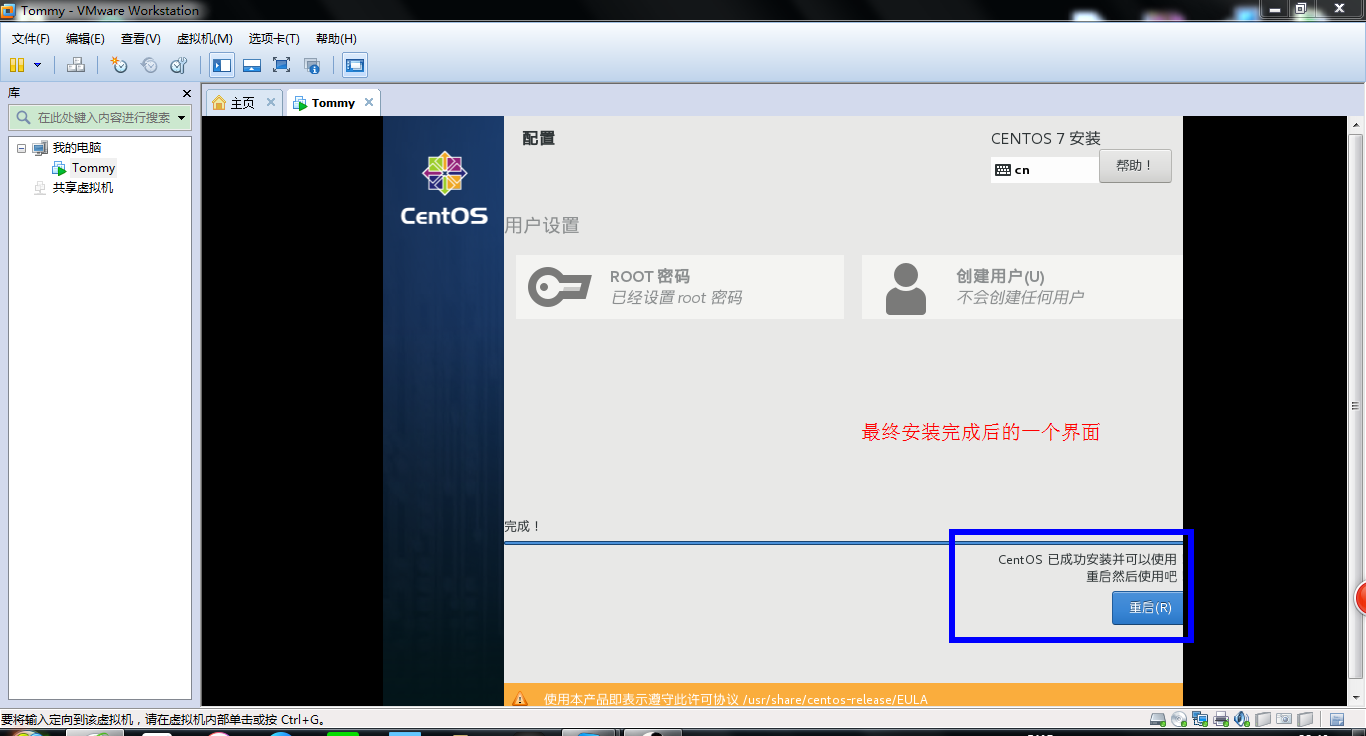Open the 编辑(E) menu
This screenshot has width=1366, height=736.
pyautogui.click(x=85, y=39)
